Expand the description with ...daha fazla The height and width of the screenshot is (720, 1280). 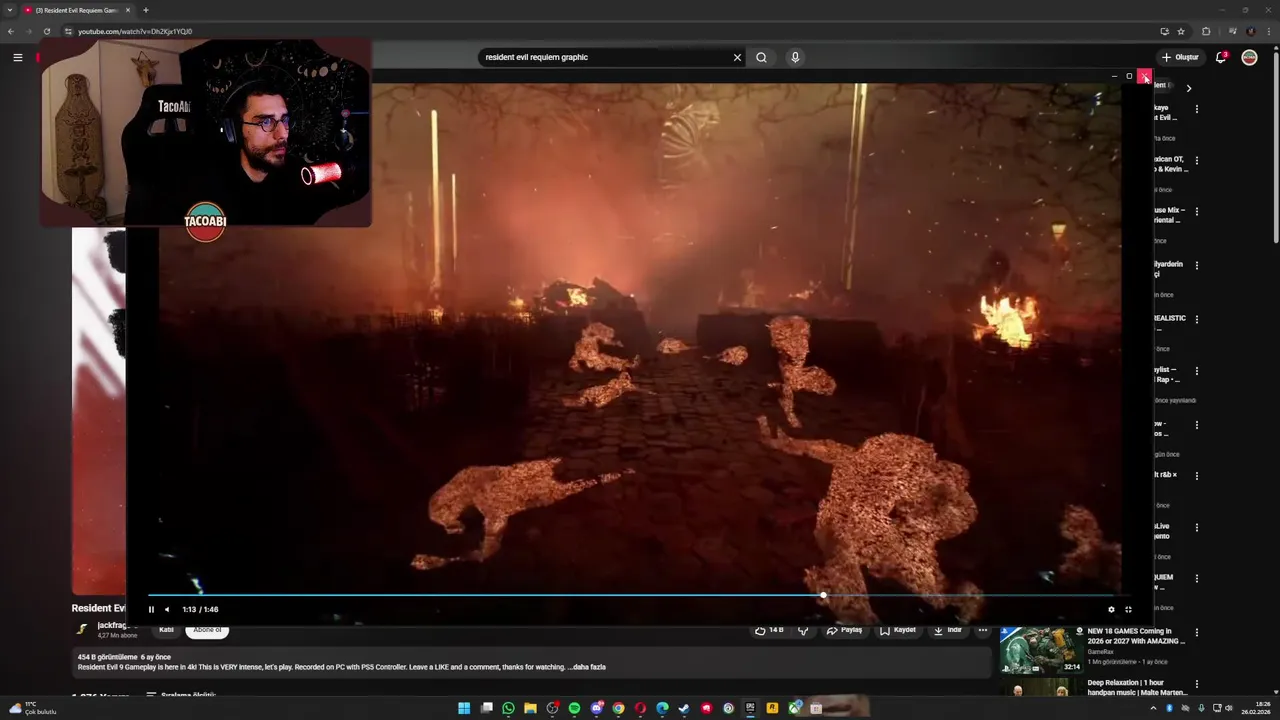(x=588, y=667)
